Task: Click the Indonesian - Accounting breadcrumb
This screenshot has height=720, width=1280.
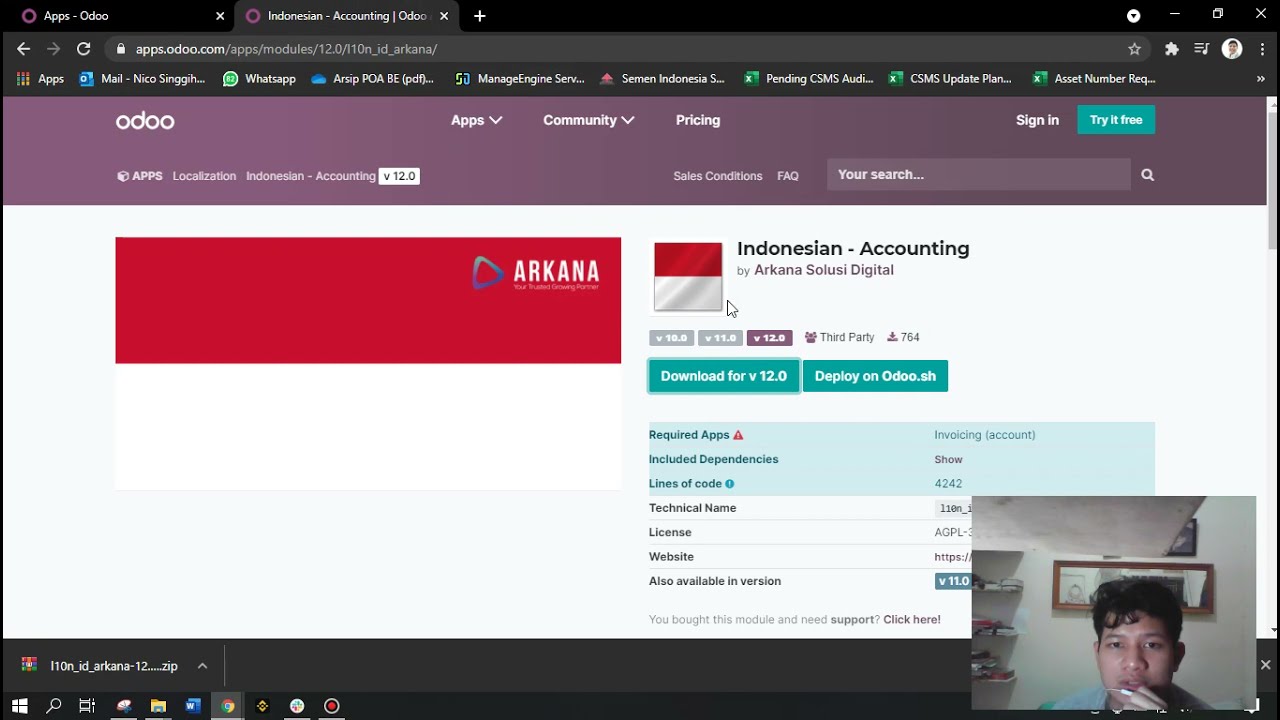Action: pos(311,176)
